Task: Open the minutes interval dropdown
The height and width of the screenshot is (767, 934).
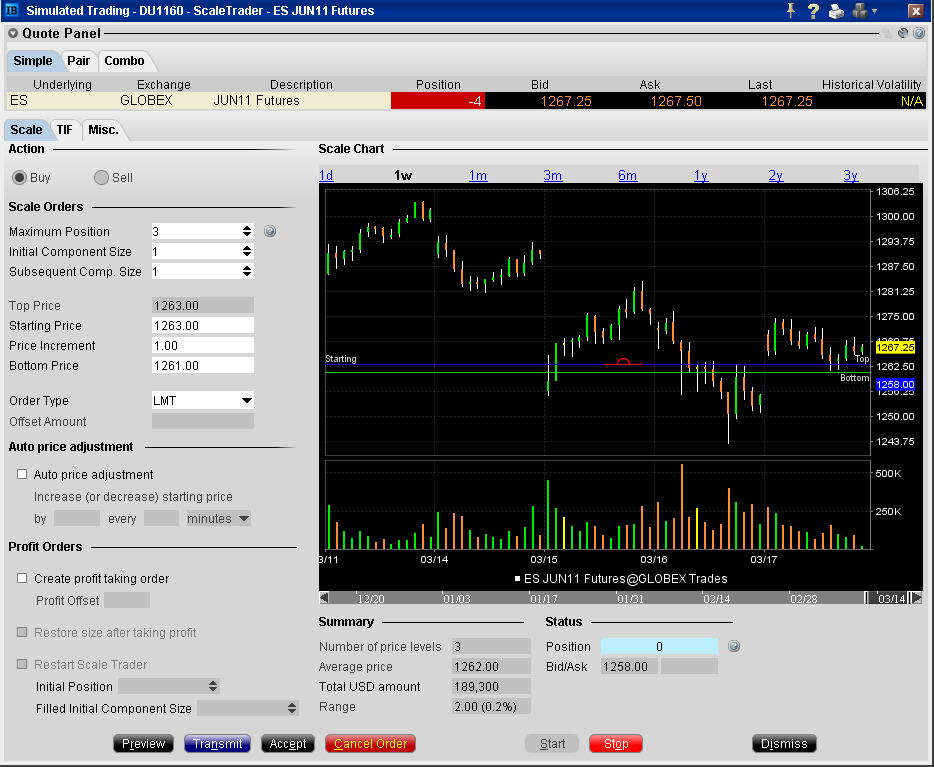Action: click(244, 519)
